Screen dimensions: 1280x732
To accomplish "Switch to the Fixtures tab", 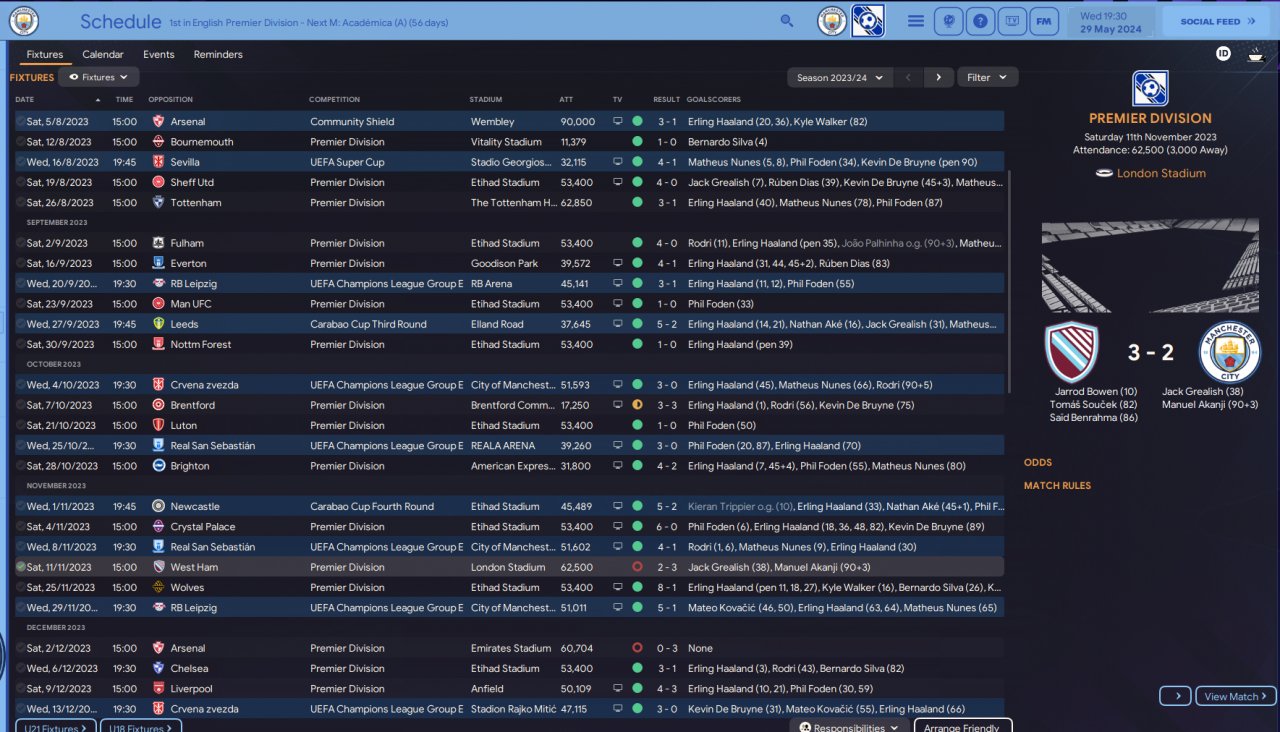I will pos(45,54).
